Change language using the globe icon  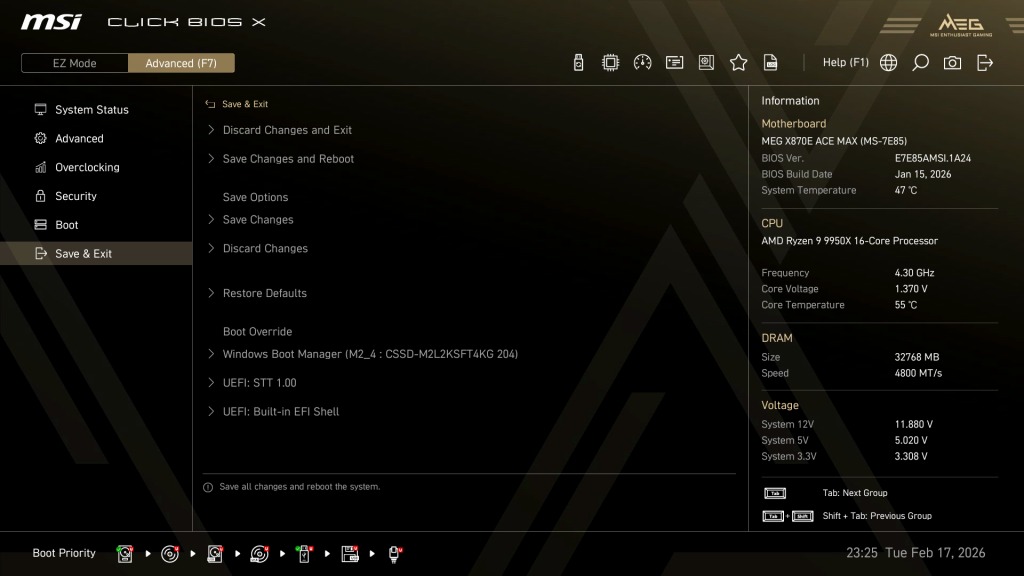tap(888, 63)
